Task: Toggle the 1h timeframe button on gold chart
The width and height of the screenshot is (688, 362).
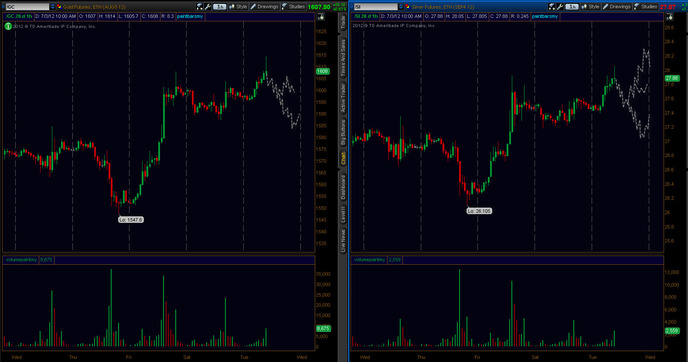Action: click(x=219, y=7)
